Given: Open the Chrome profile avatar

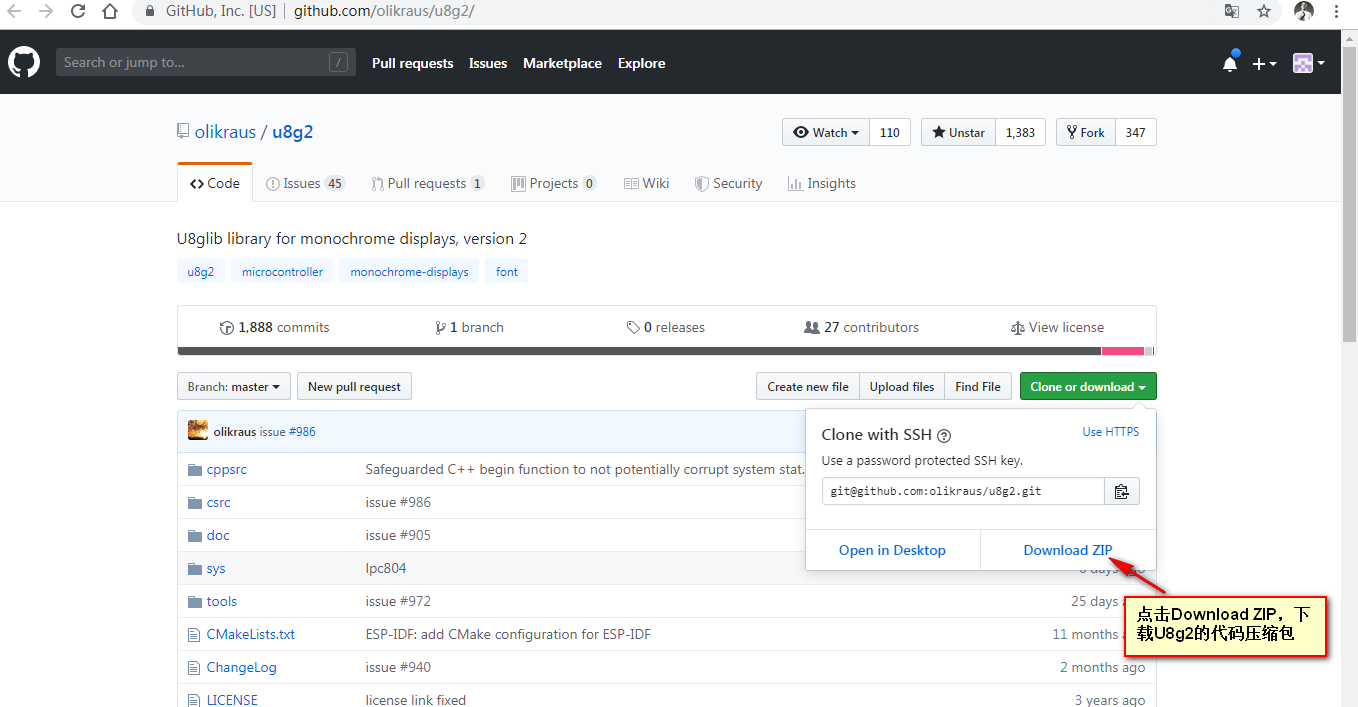Looking at the screenshot, I should pos(1304,12).
